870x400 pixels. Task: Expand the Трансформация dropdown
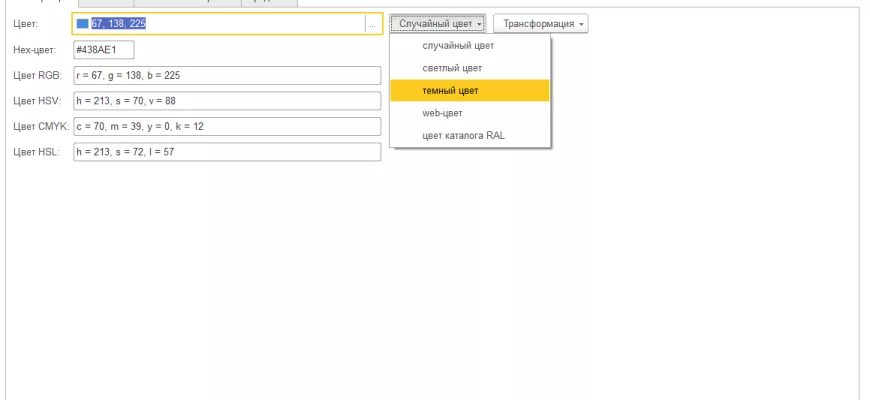tap(540, 23)
